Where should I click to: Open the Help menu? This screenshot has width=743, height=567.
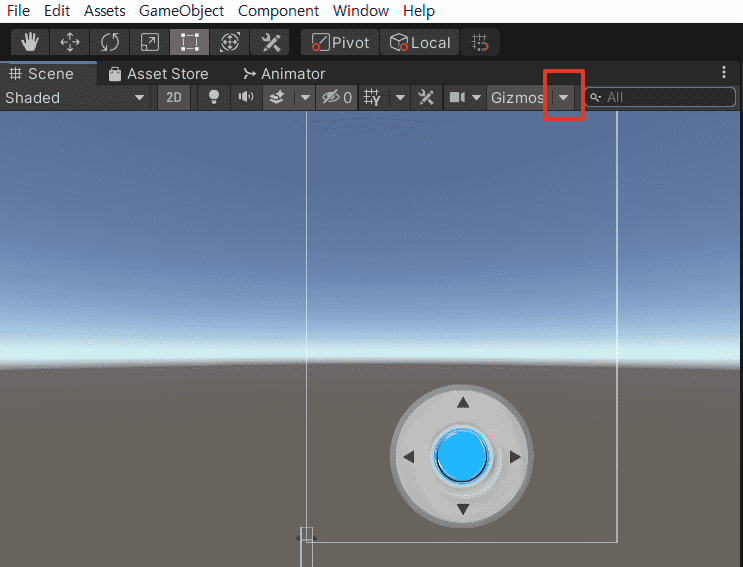point(419,11)
